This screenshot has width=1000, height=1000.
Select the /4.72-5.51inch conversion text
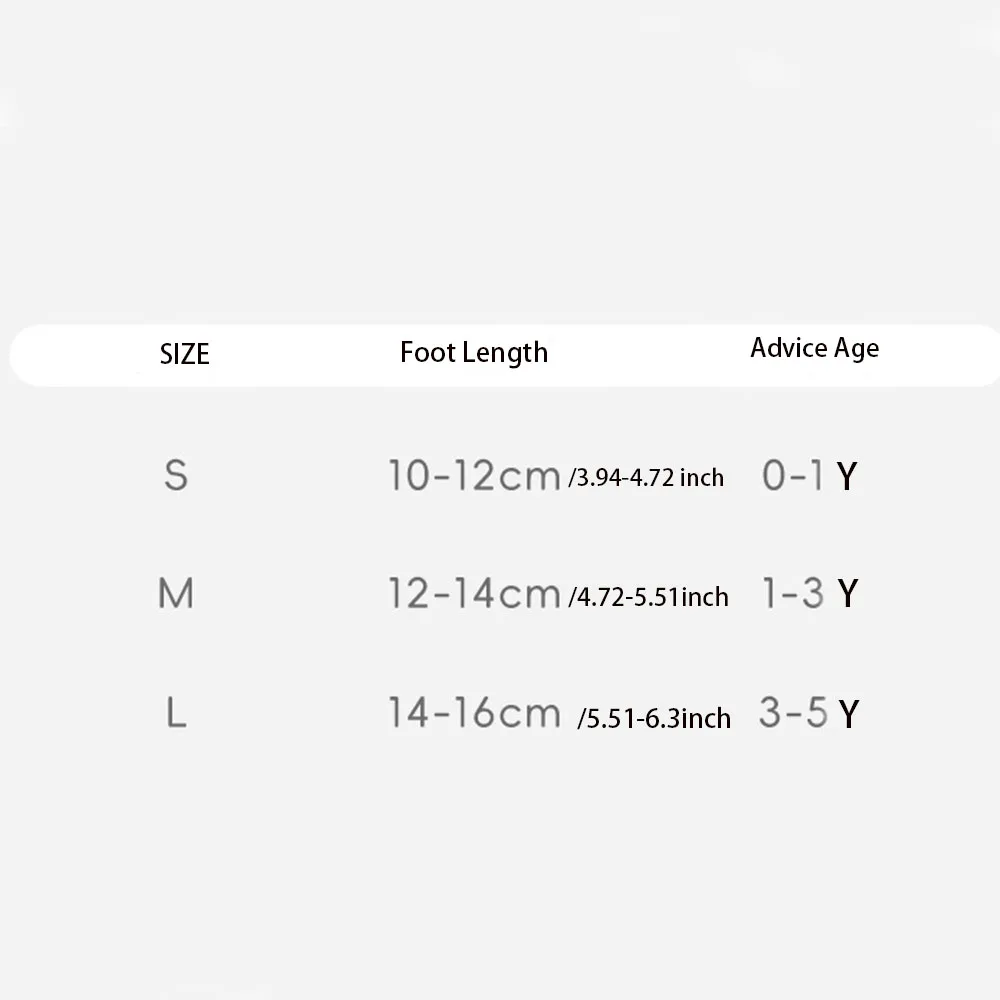click(x=648, y=598)
